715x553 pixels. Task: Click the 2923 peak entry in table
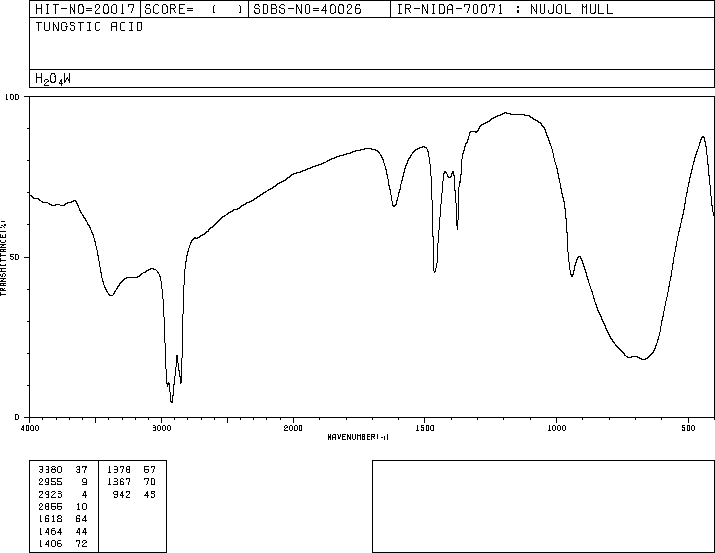click(50, 494)
